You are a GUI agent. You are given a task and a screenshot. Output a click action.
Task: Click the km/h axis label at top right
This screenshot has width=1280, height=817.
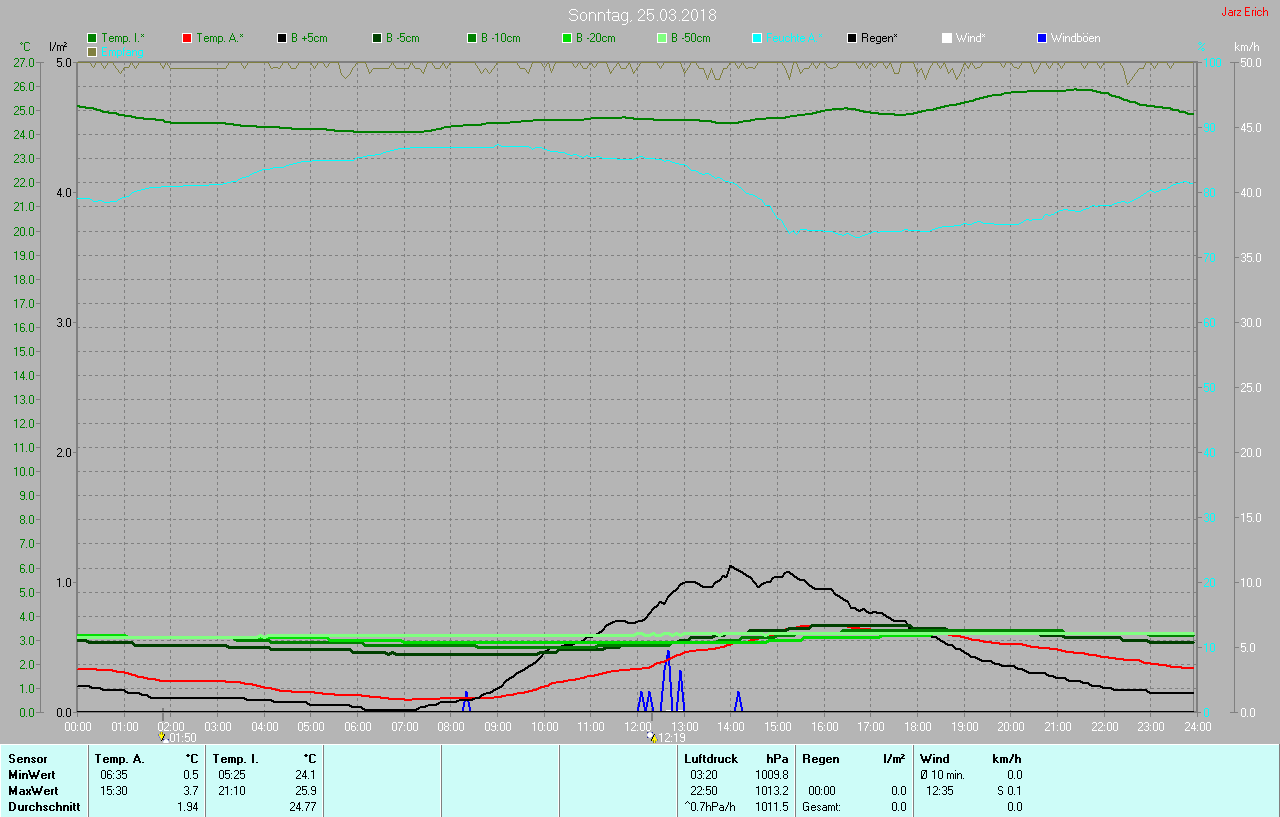tap(1246, 47)
